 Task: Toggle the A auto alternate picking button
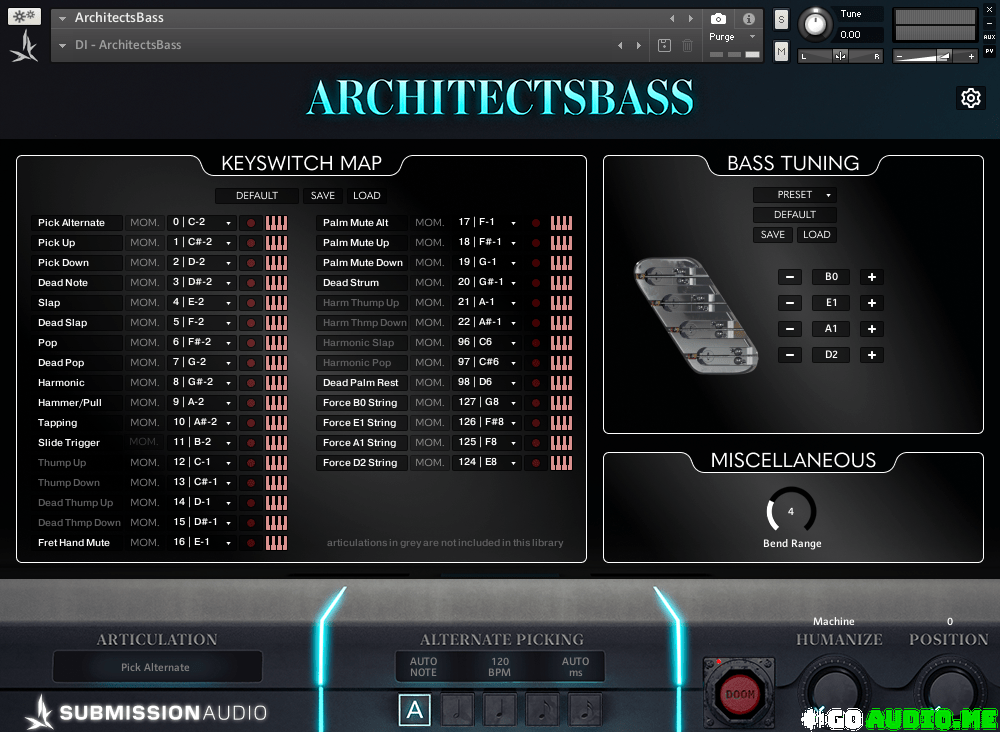tap(415, 710)
